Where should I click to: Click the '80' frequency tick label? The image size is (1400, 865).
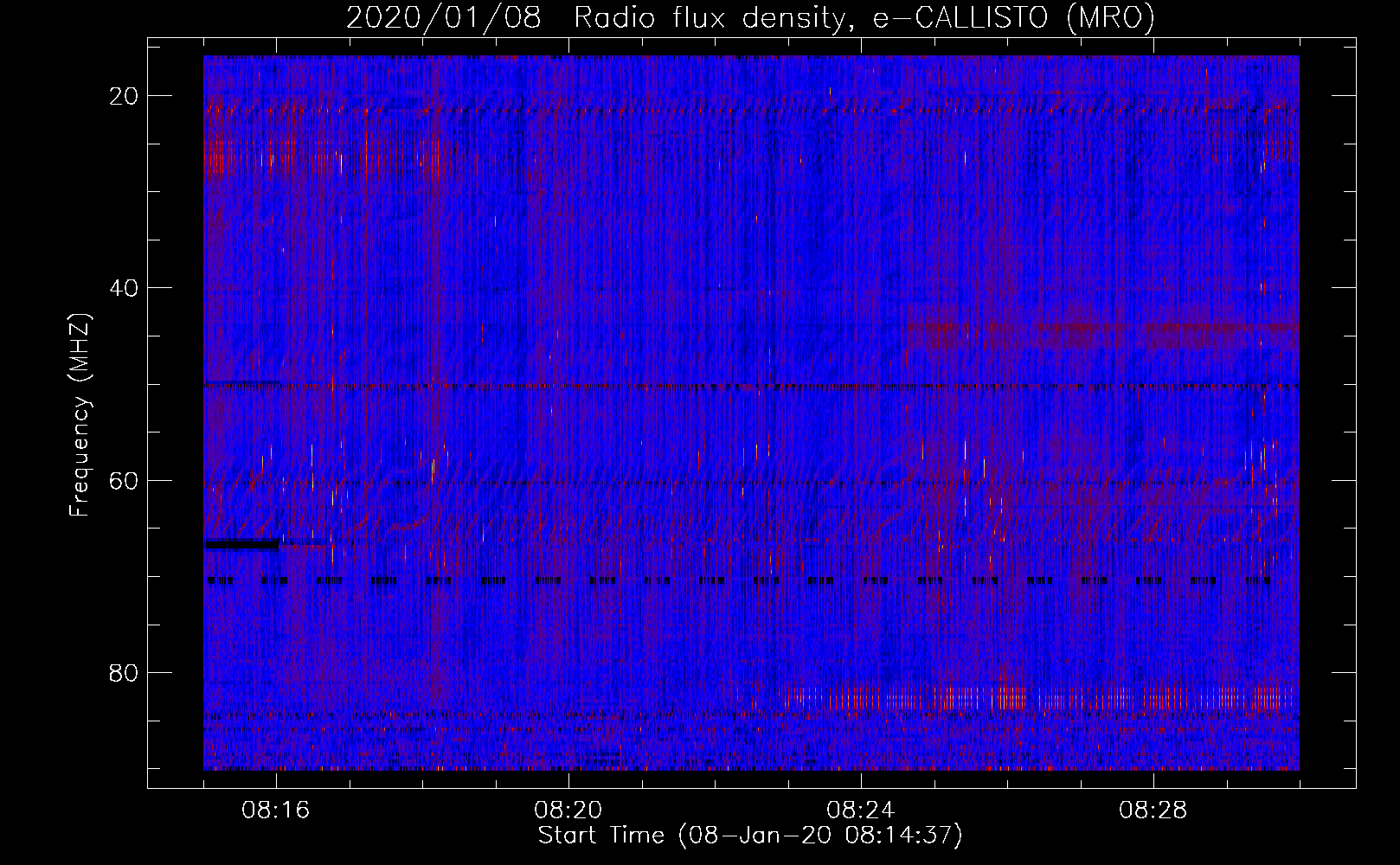[124, 672]
